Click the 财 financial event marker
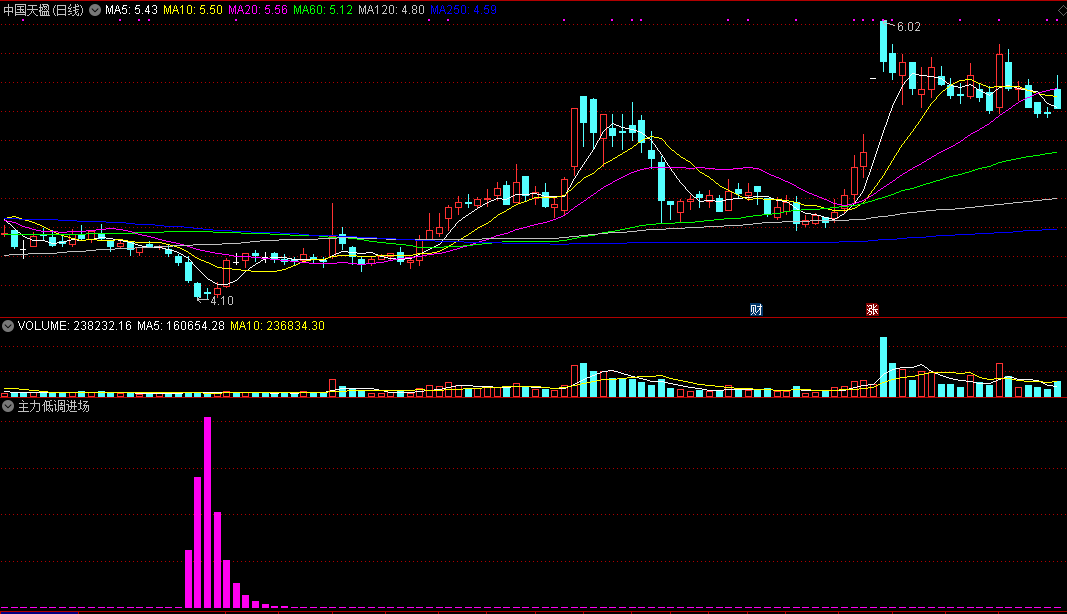1067x614 pixels. click(756, 310)
